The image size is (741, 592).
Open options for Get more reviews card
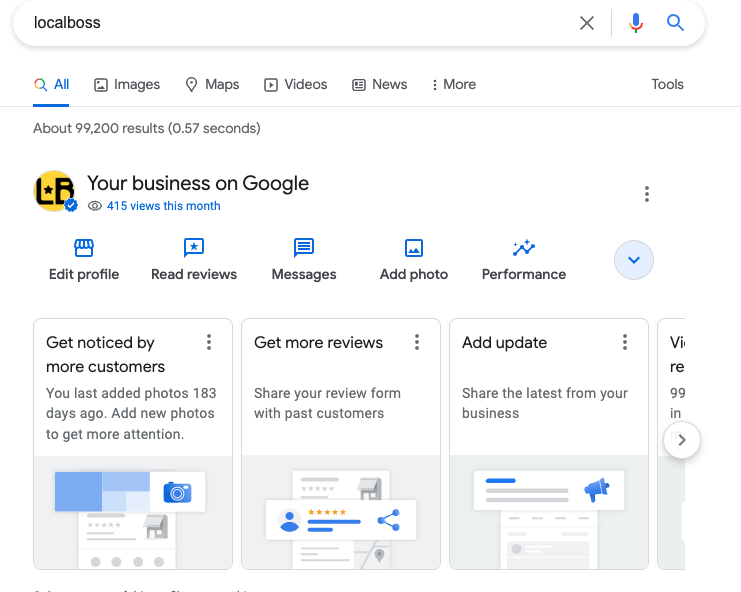(x=416, y=342)
